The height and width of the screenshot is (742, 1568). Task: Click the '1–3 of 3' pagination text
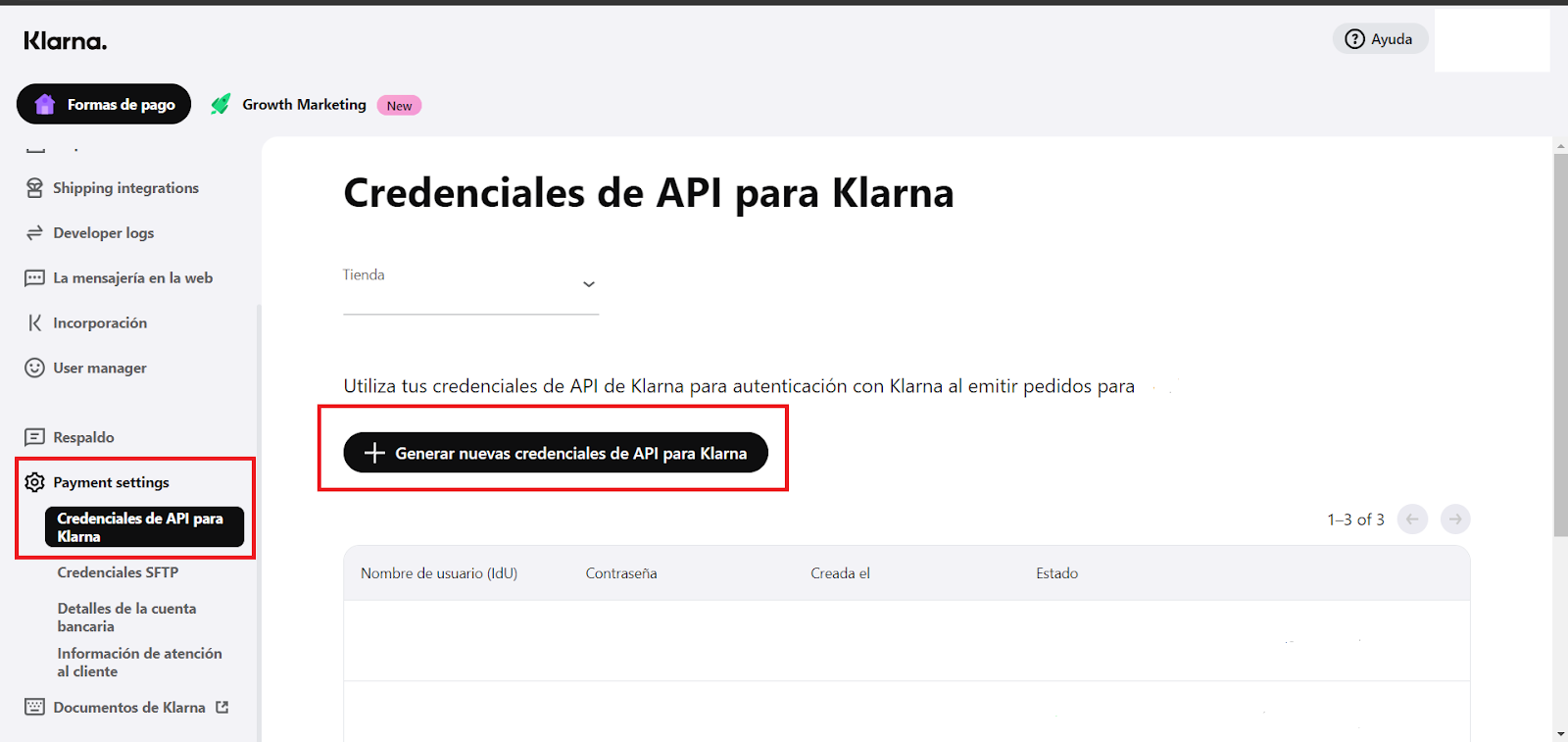coord(1356,519)
